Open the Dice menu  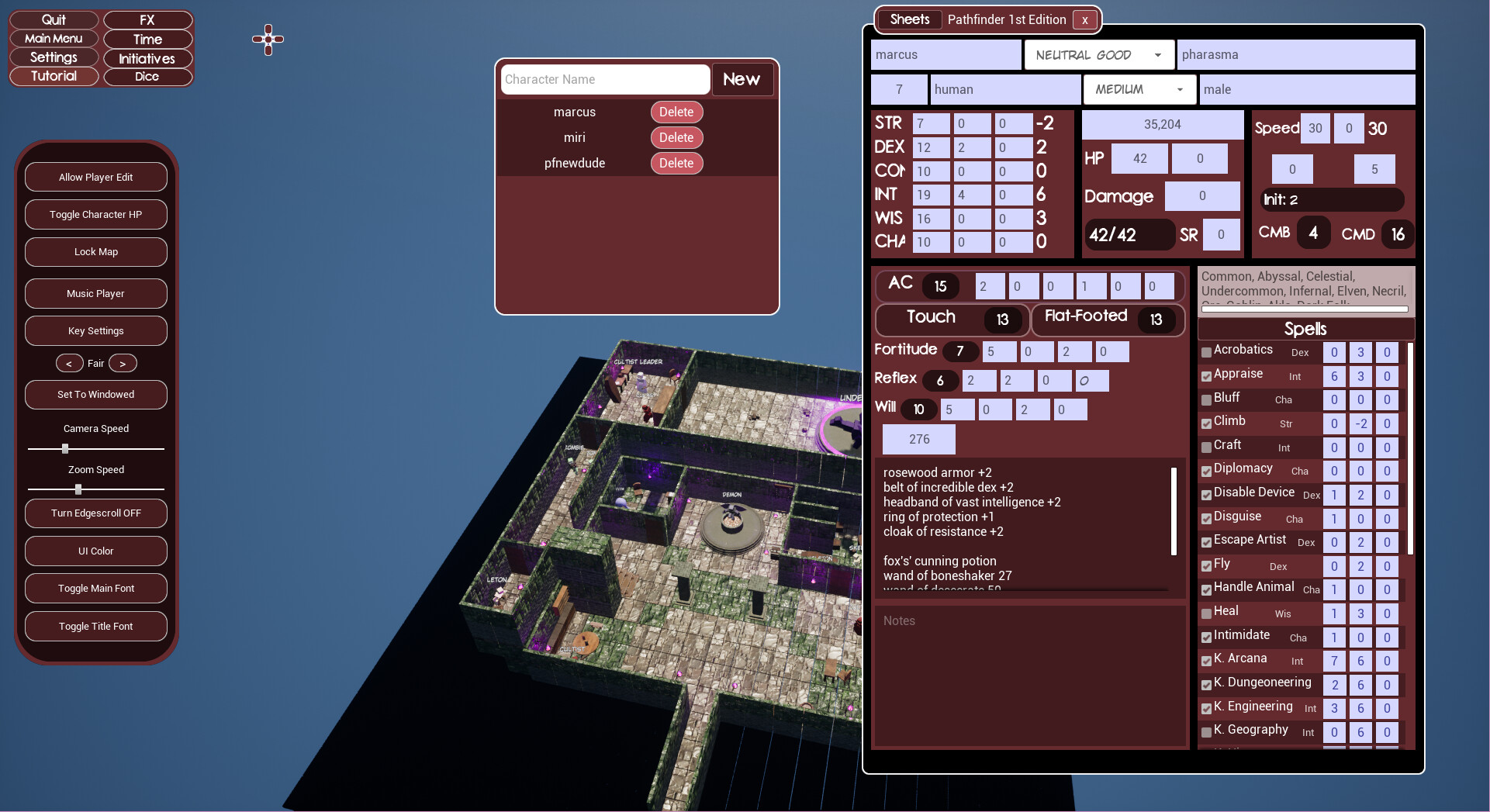coord(147,76)
